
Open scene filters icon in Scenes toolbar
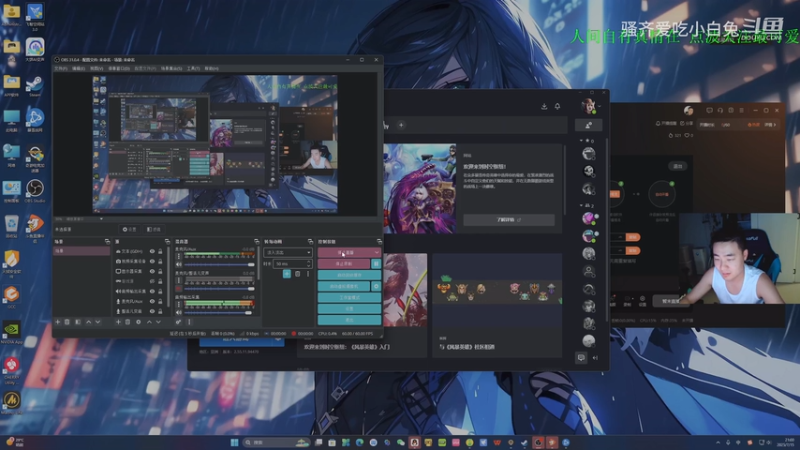78,322
